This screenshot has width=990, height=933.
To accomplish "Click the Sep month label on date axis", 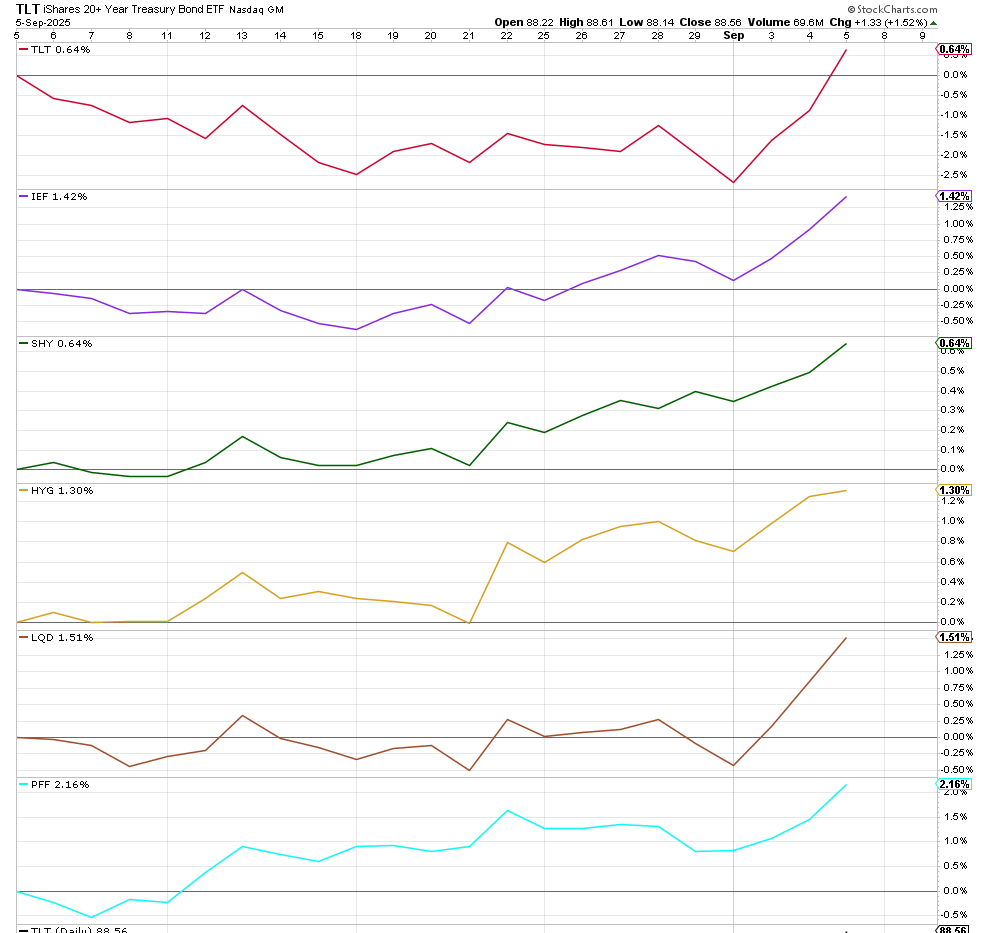I will (x=734, y=35).
